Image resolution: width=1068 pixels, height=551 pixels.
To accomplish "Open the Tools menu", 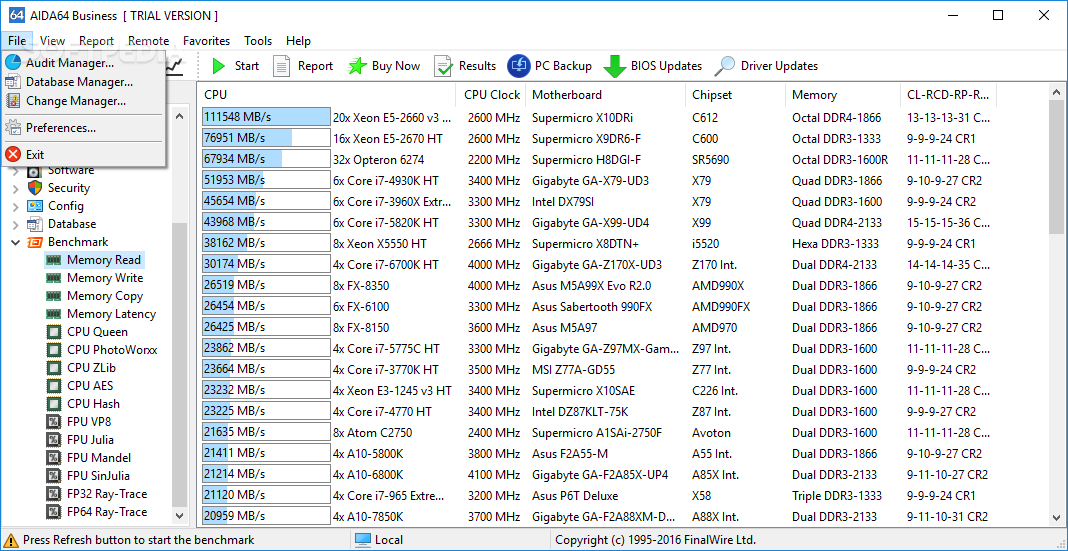I will [x=258, y=41].
